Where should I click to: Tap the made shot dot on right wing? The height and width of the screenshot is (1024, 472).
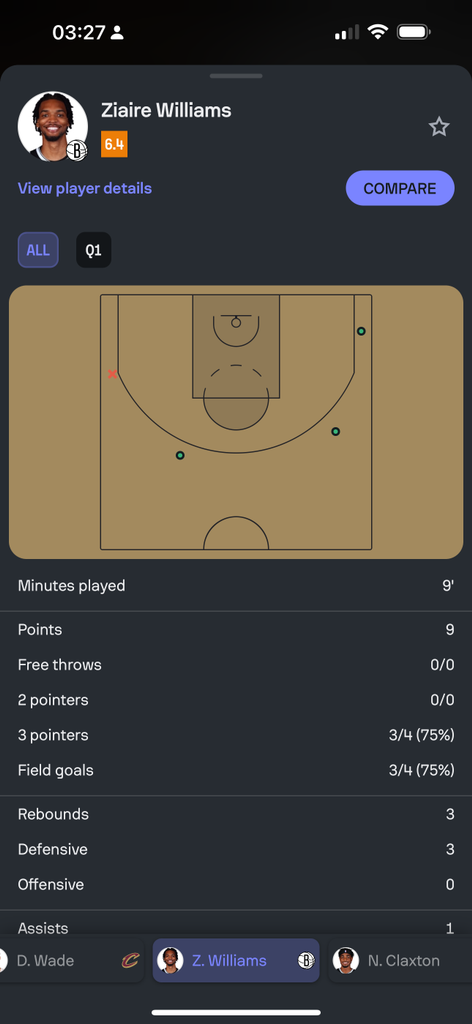click(336, 432)
